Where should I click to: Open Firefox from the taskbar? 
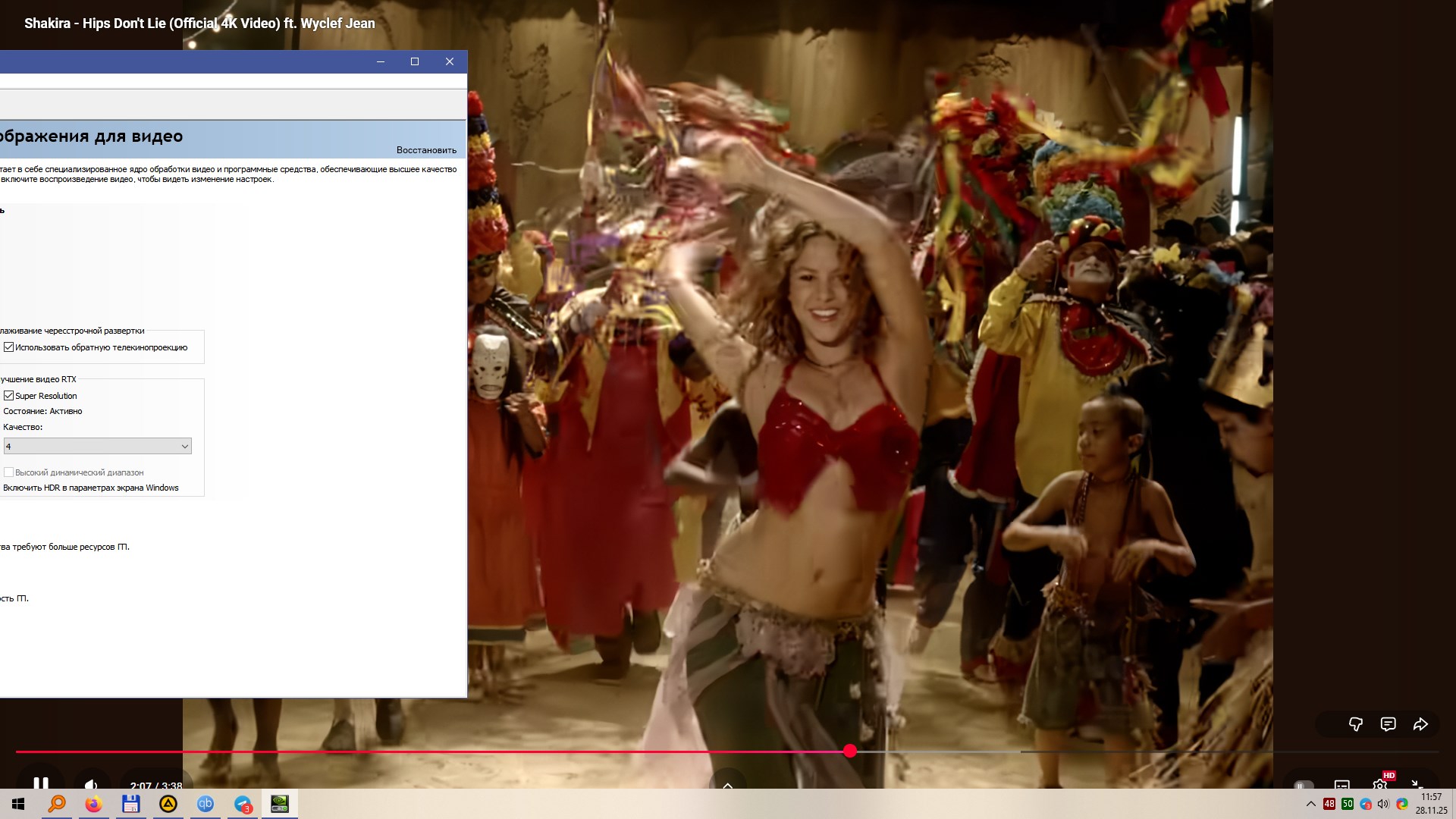coord(93,804)
